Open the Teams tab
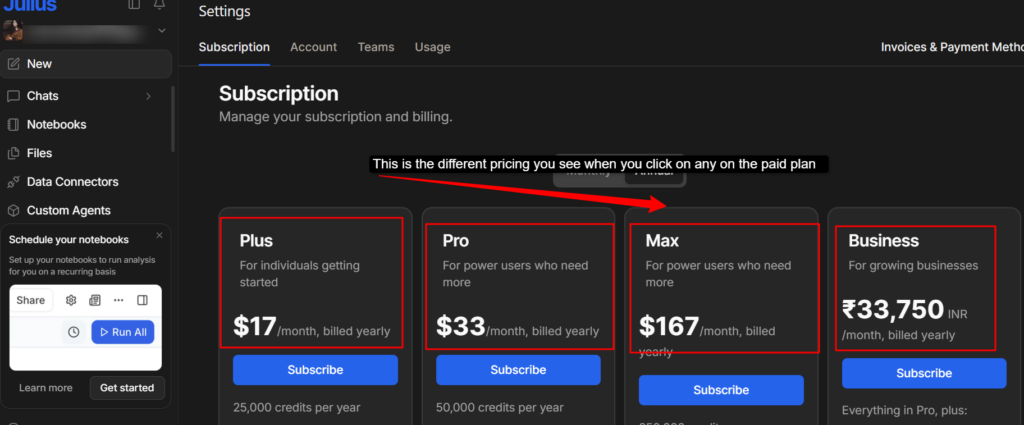Viewport: 1024px width, 425px height. tap(376, 47)
